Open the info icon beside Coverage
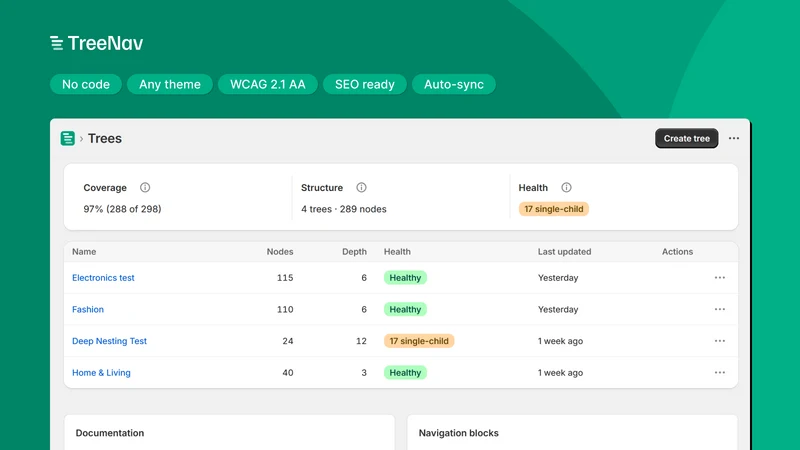 click(x=145, y=187)
